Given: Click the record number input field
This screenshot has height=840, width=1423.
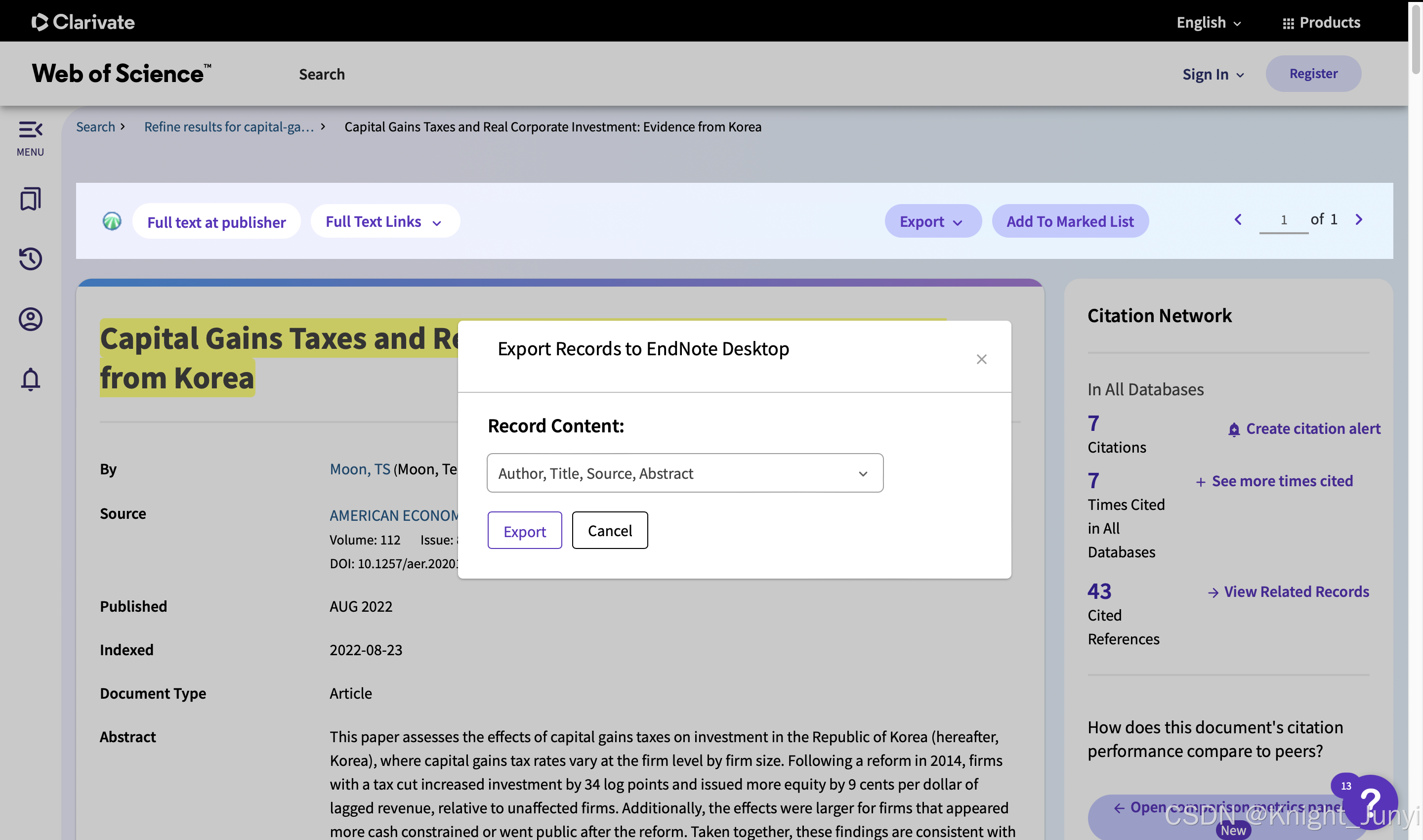Looking at the screenshot, I should 1283,220.
